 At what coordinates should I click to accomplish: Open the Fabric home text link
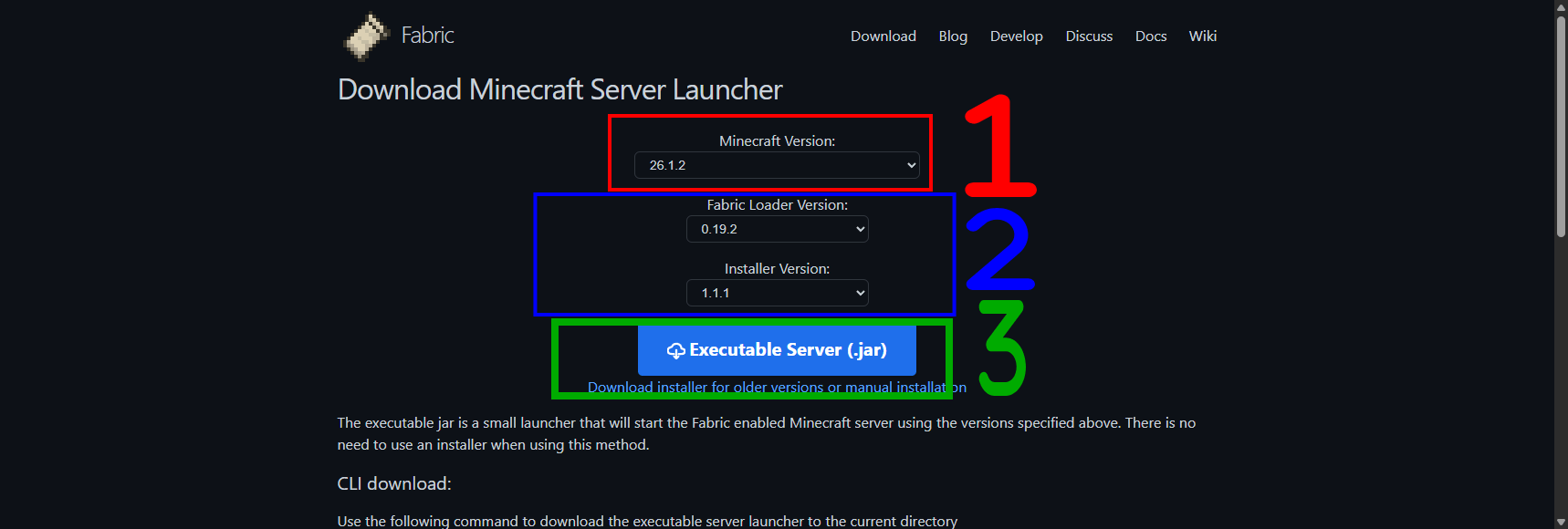pos(427,36)
